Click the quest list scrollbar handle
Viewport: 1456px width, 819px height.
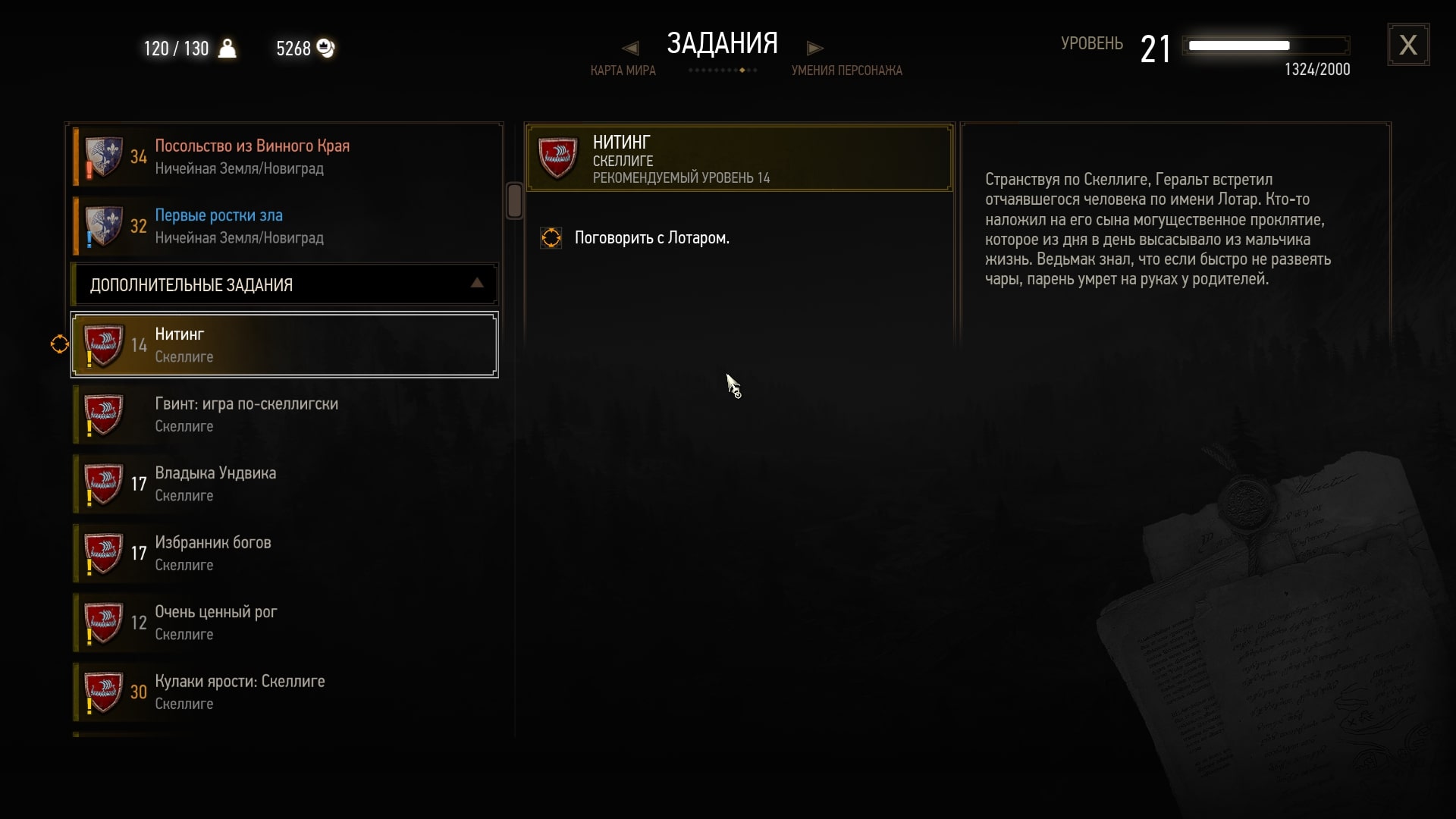click(x=514, y=201)
